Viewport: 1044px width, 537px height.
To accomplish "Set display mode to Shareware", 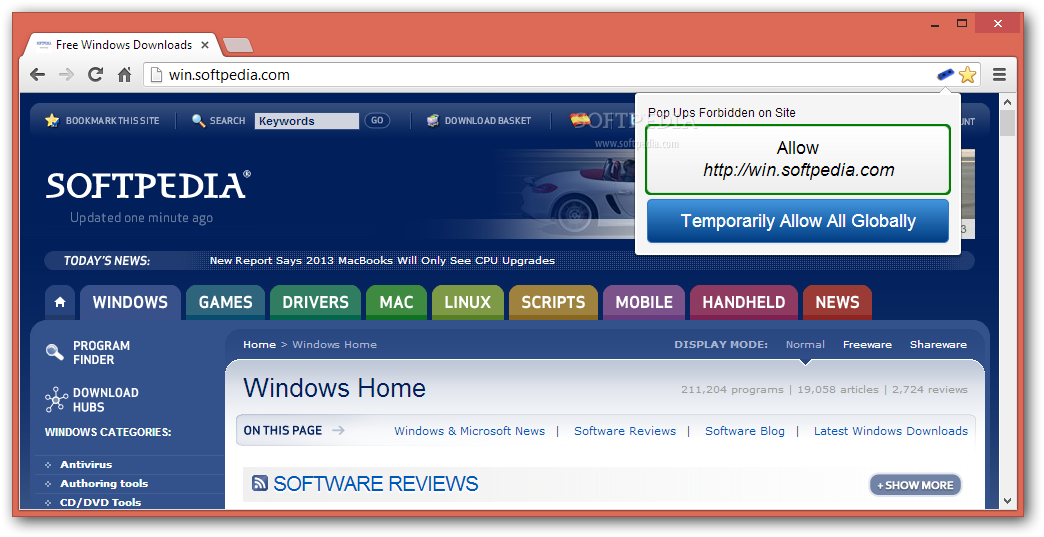I will tap(938, 345).
